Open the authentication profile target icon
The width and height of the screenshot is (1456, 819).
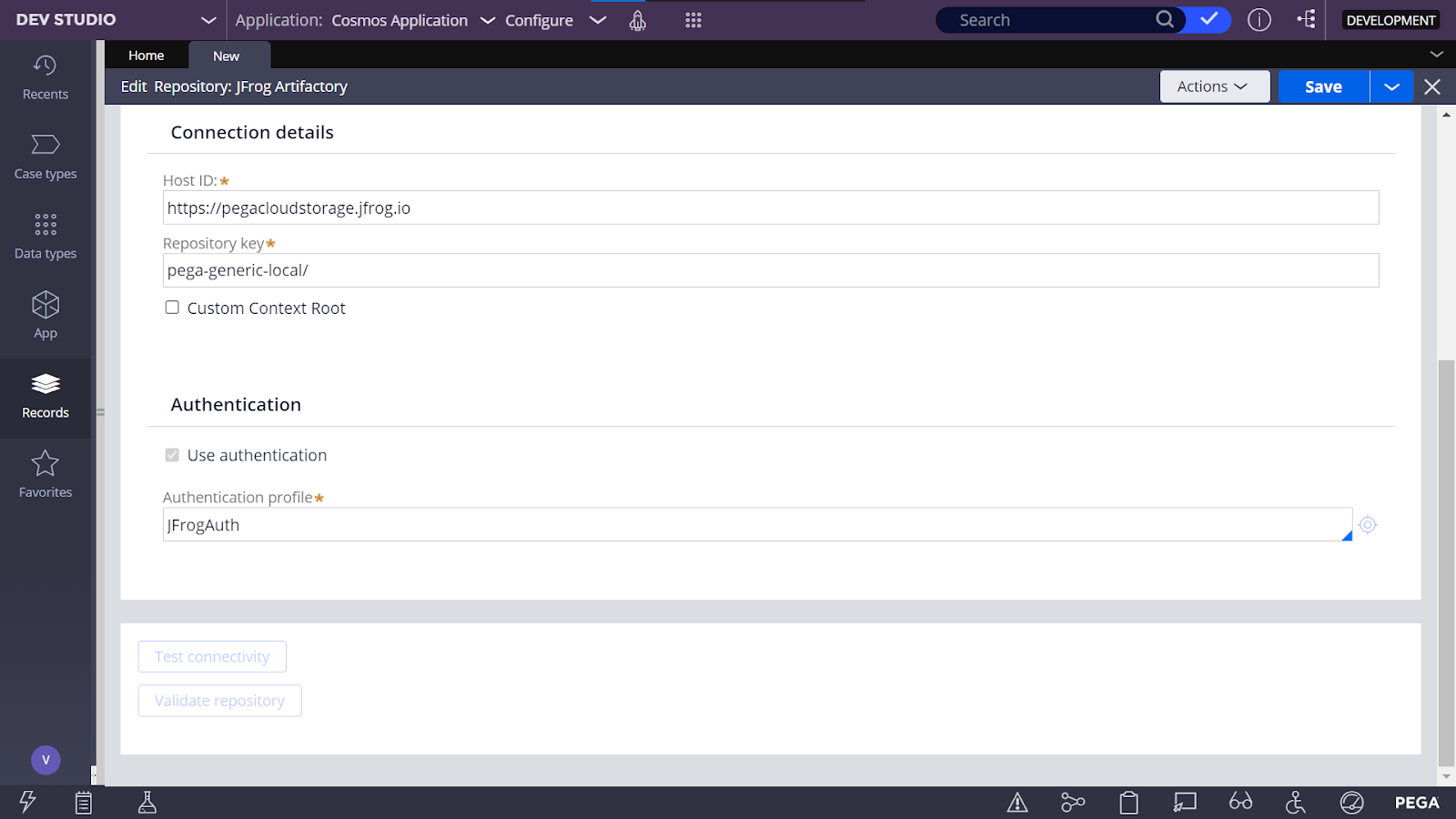coord(1368,525)
